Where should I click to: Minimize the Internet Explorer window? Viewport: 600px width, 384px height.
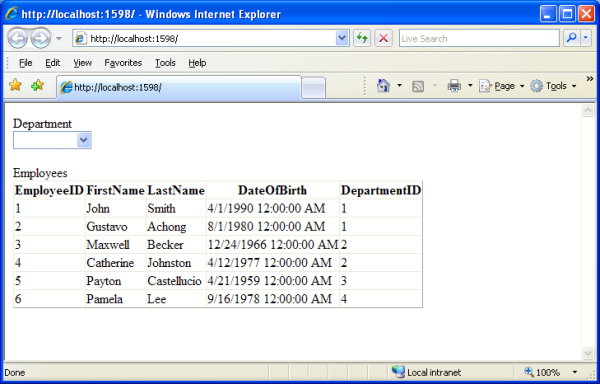tap(548, 14)
